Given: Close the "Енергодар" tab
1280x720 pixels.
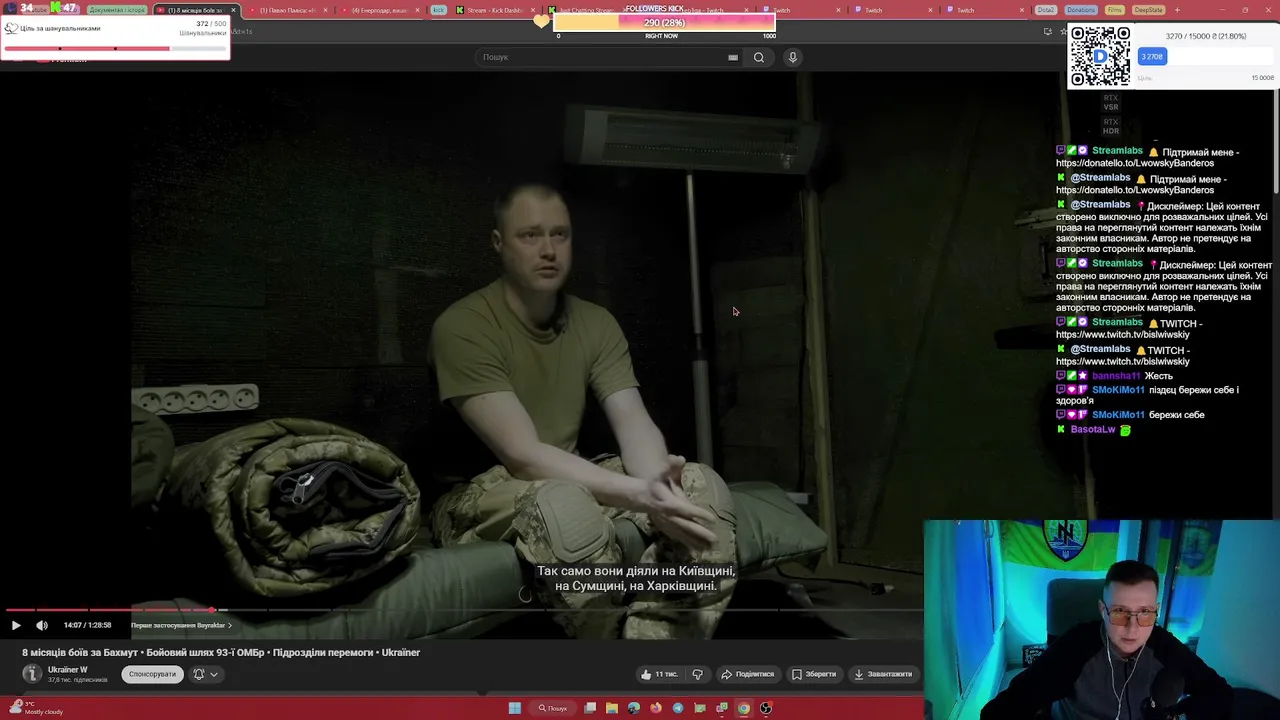Looking at the screenshot, I should (417, 10).
